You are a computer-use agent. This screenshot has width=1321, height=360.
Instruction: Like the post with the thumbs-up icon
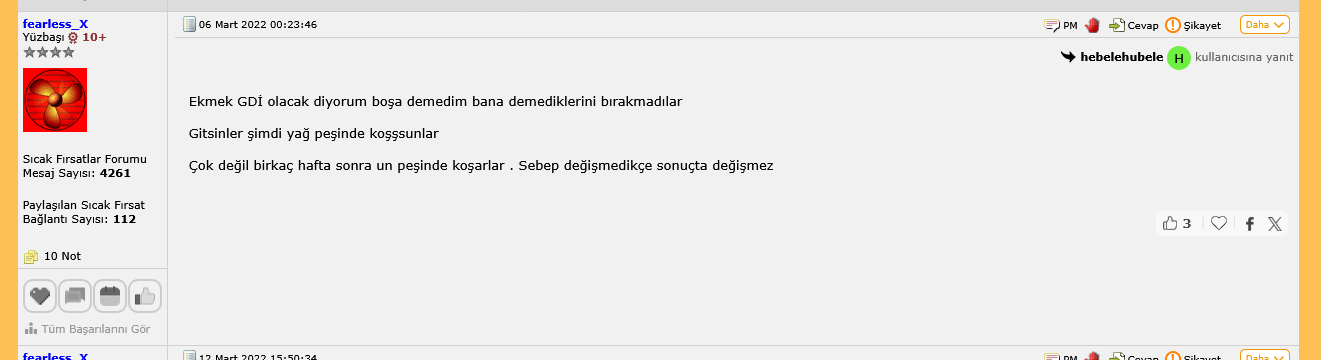(x=1177, y=224)
